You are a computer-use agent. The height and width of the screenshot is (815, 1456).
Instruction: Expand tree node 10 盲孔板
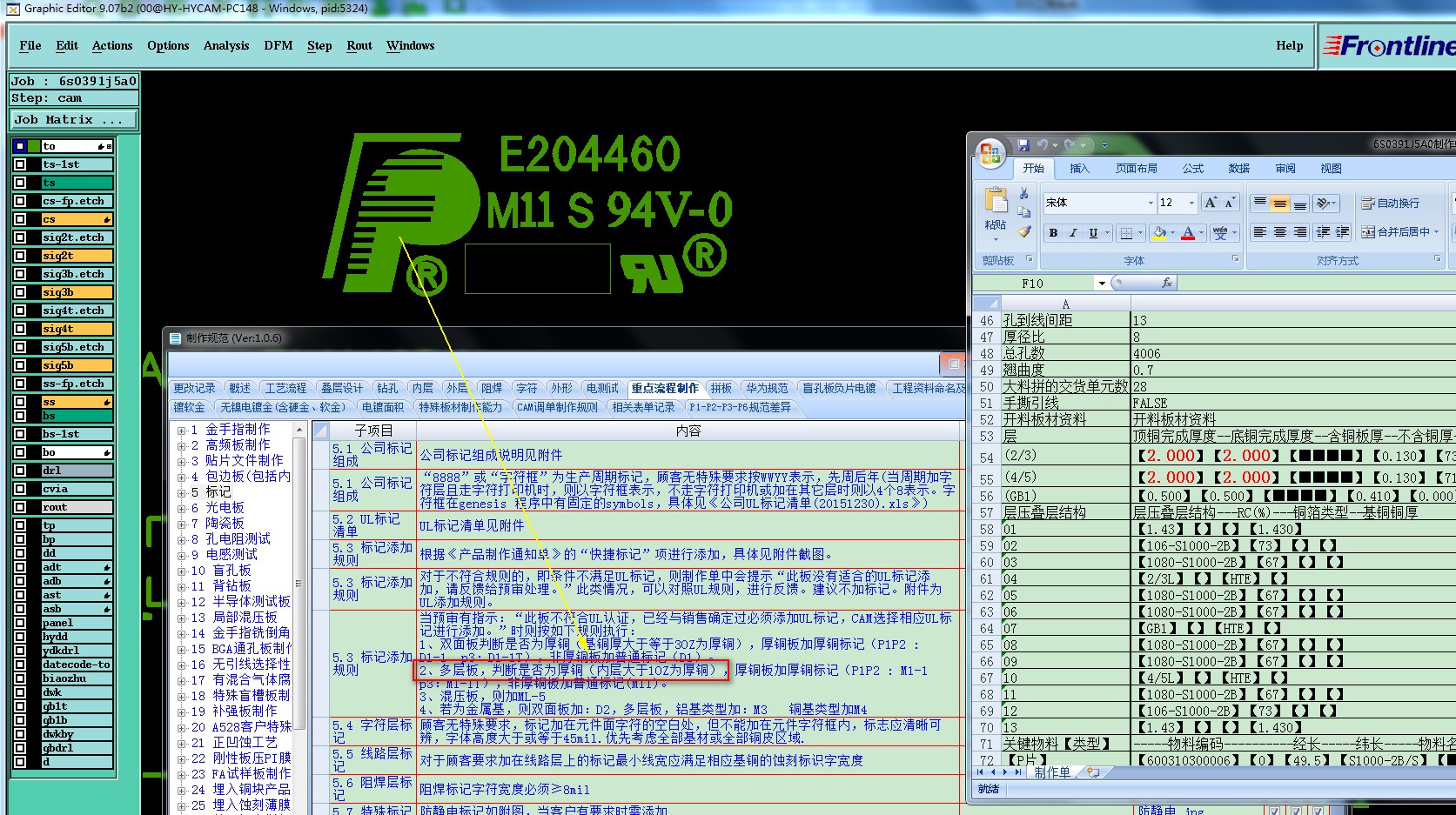(181, 571)
